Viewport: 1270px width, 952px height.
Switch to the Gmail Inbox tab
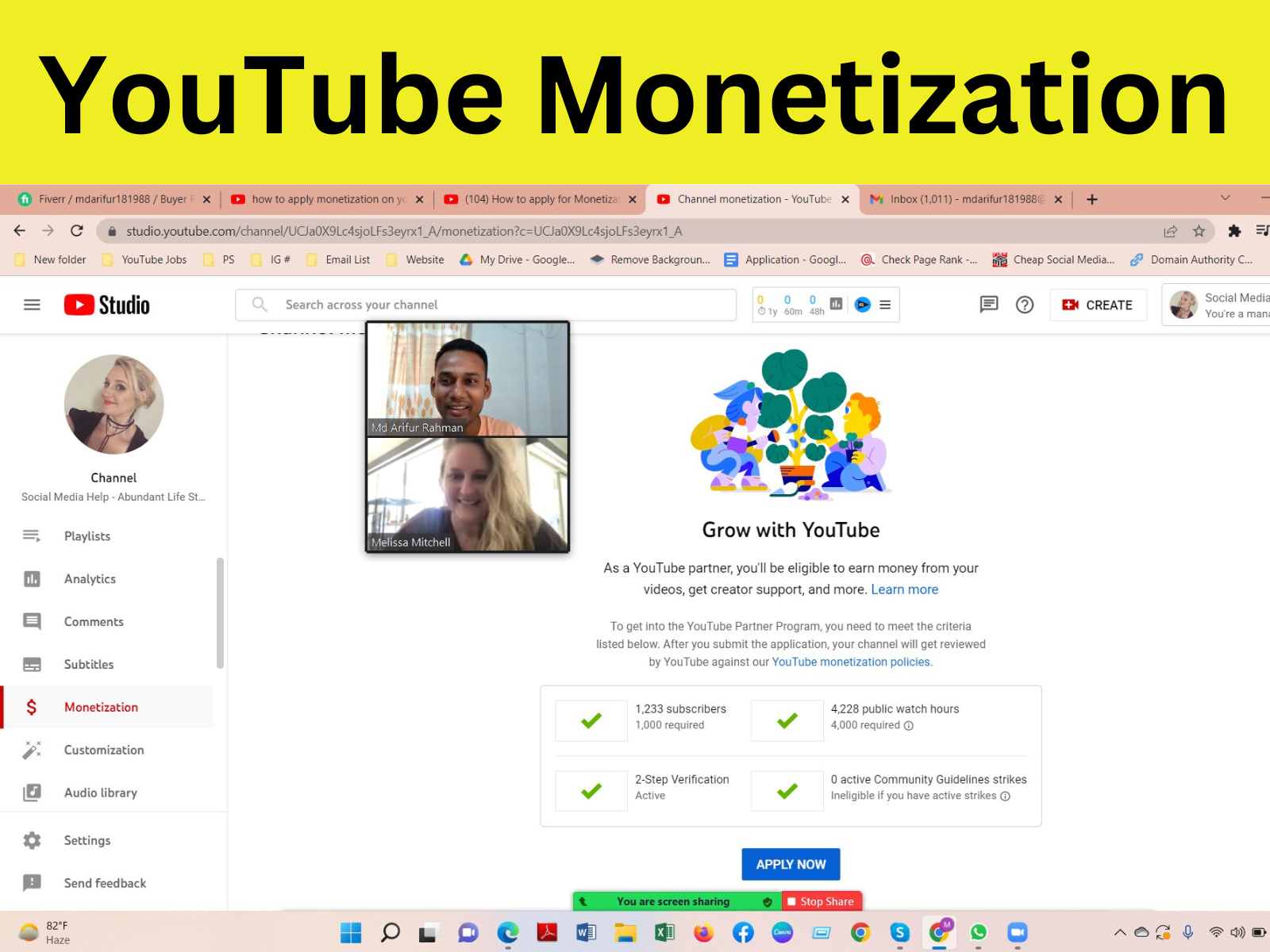click(x=965, y=199)
